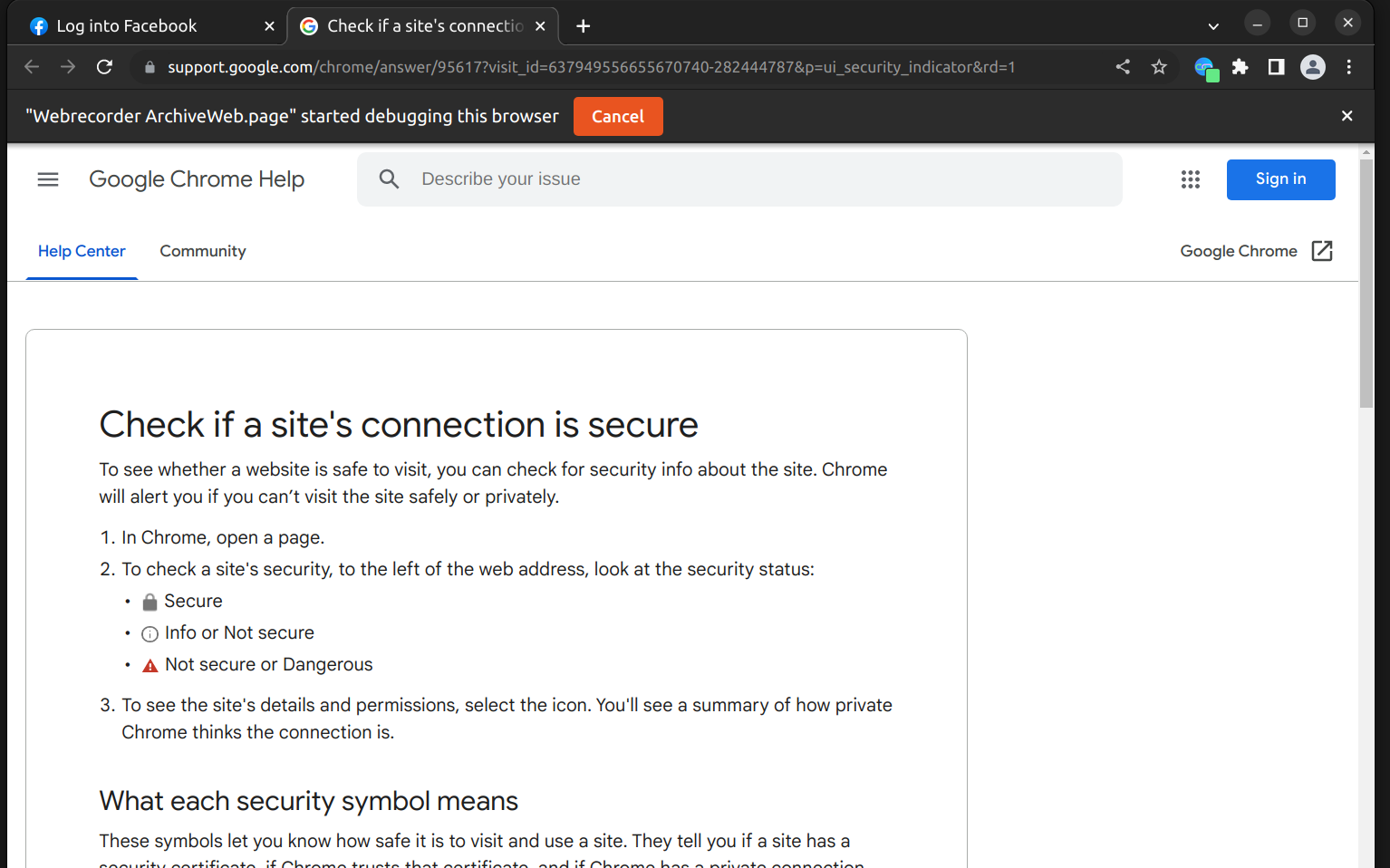Open the help navigation hamburger menu
Screen dimensions: 1390x868
point(48,178)
